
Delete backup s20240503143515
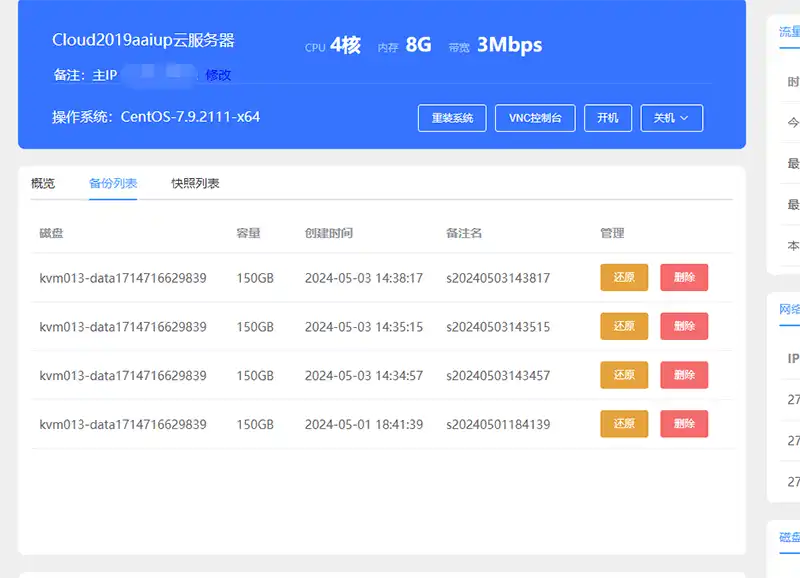click(x=684, y=326)
